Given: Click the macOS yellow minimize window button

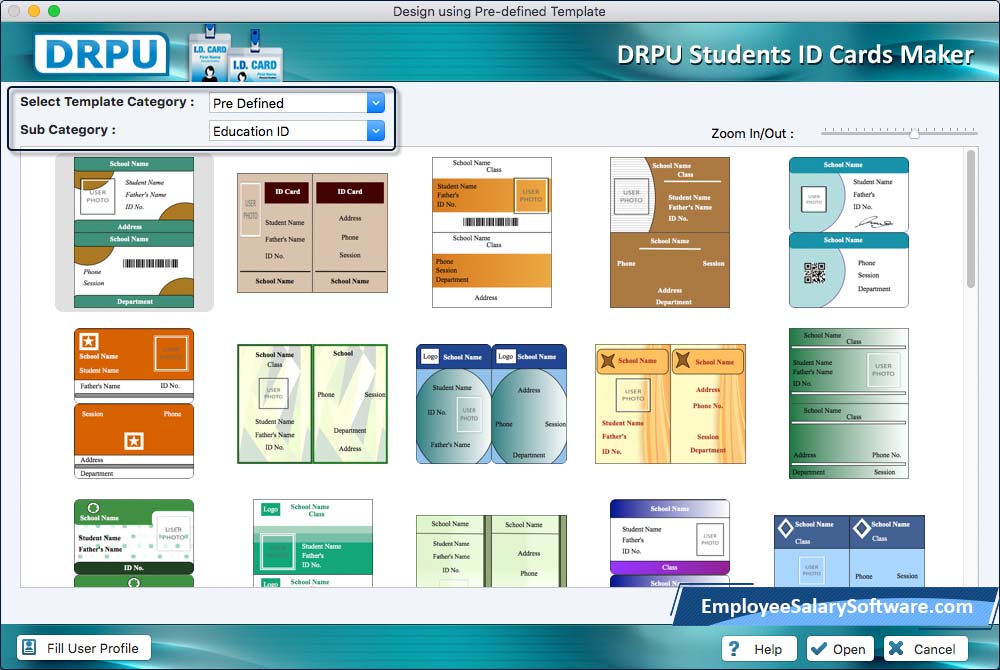Looking at the screenshot, I should 34,11.
